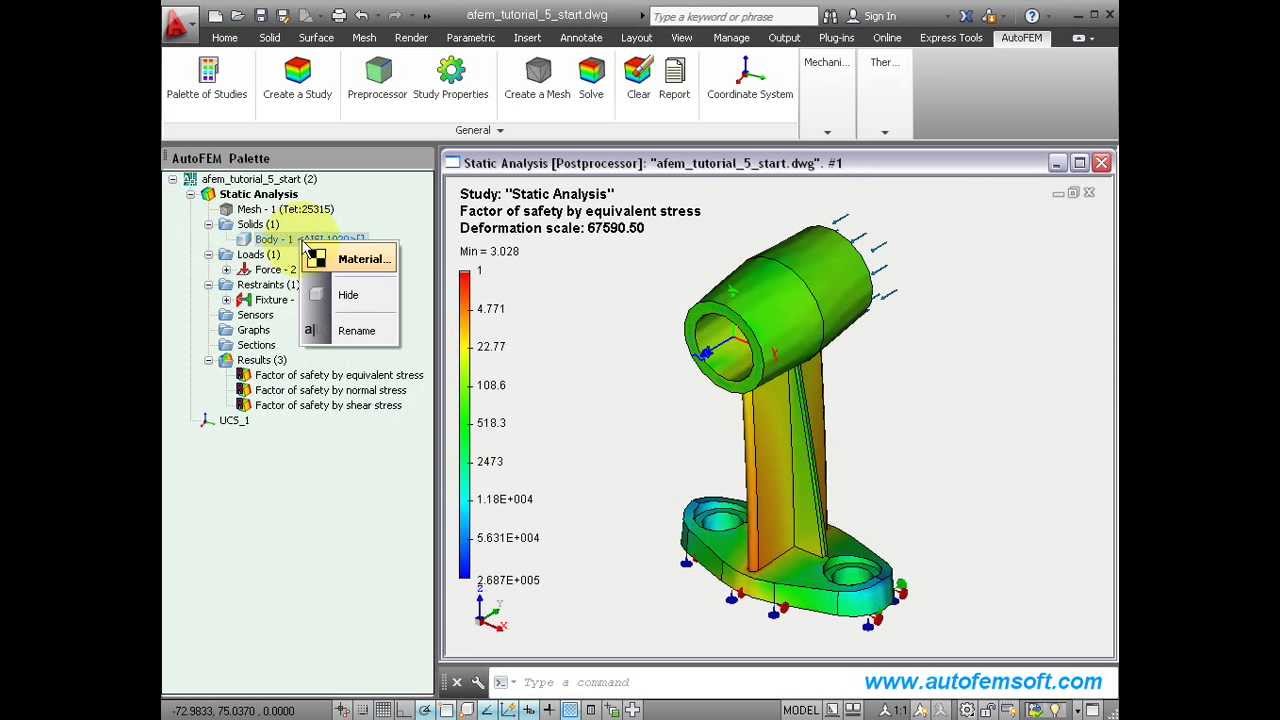Click the Open file icon in quick access toolbar
1280x720 pixels.
[x=238, y=15]
